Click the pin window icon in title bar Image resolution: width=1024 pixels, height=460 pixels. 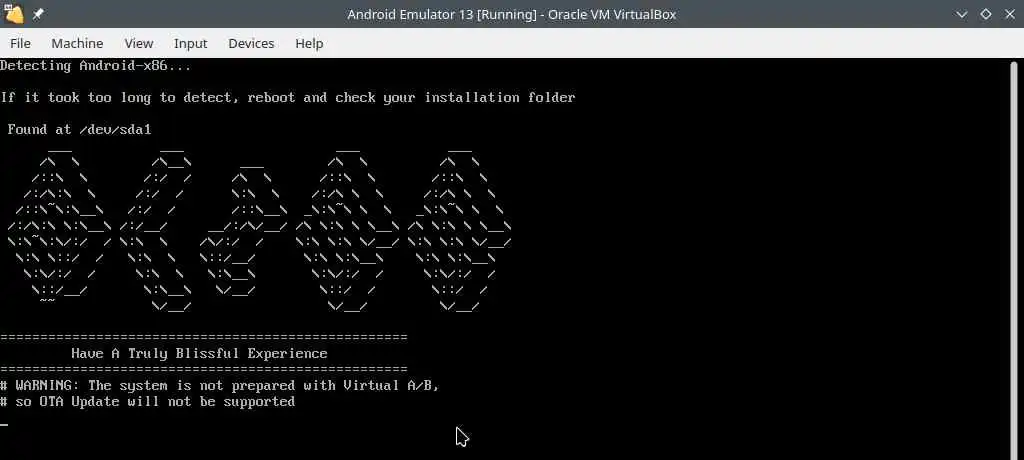click(x=39, y=14)
